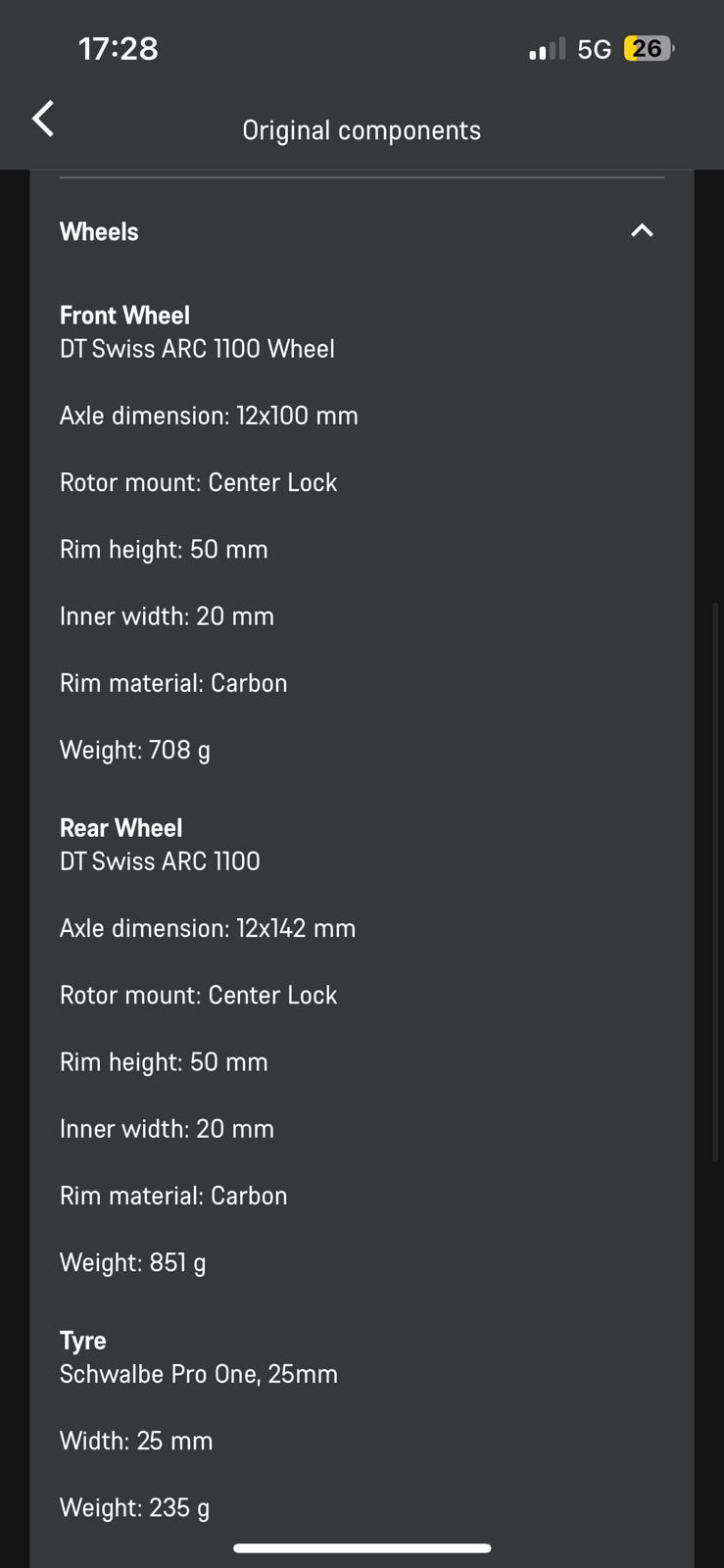Tap the 17:28 clock in status bar

coord(118,49)
